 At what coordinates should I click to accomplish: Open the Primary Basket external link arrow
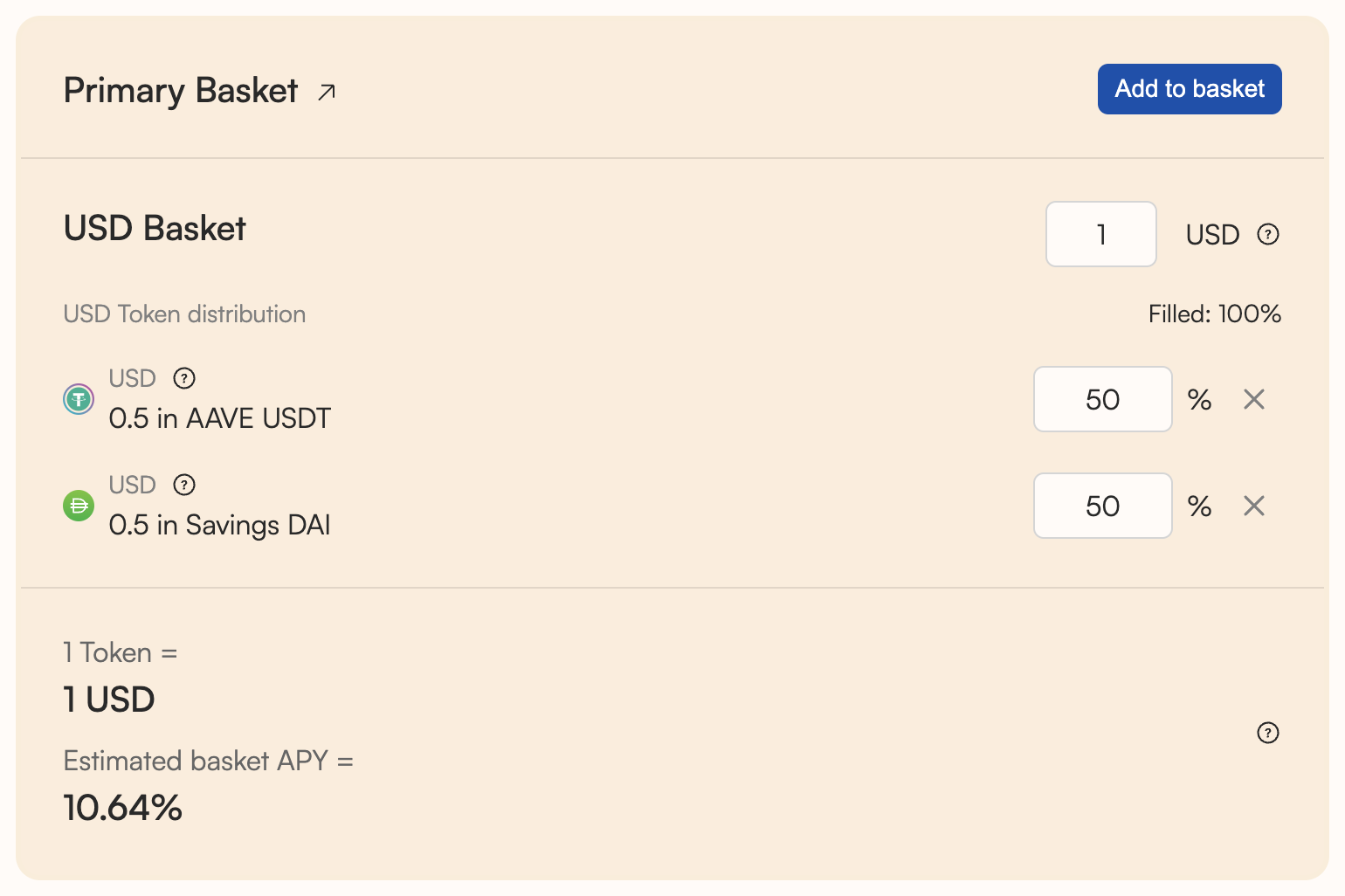click(327, 92)
